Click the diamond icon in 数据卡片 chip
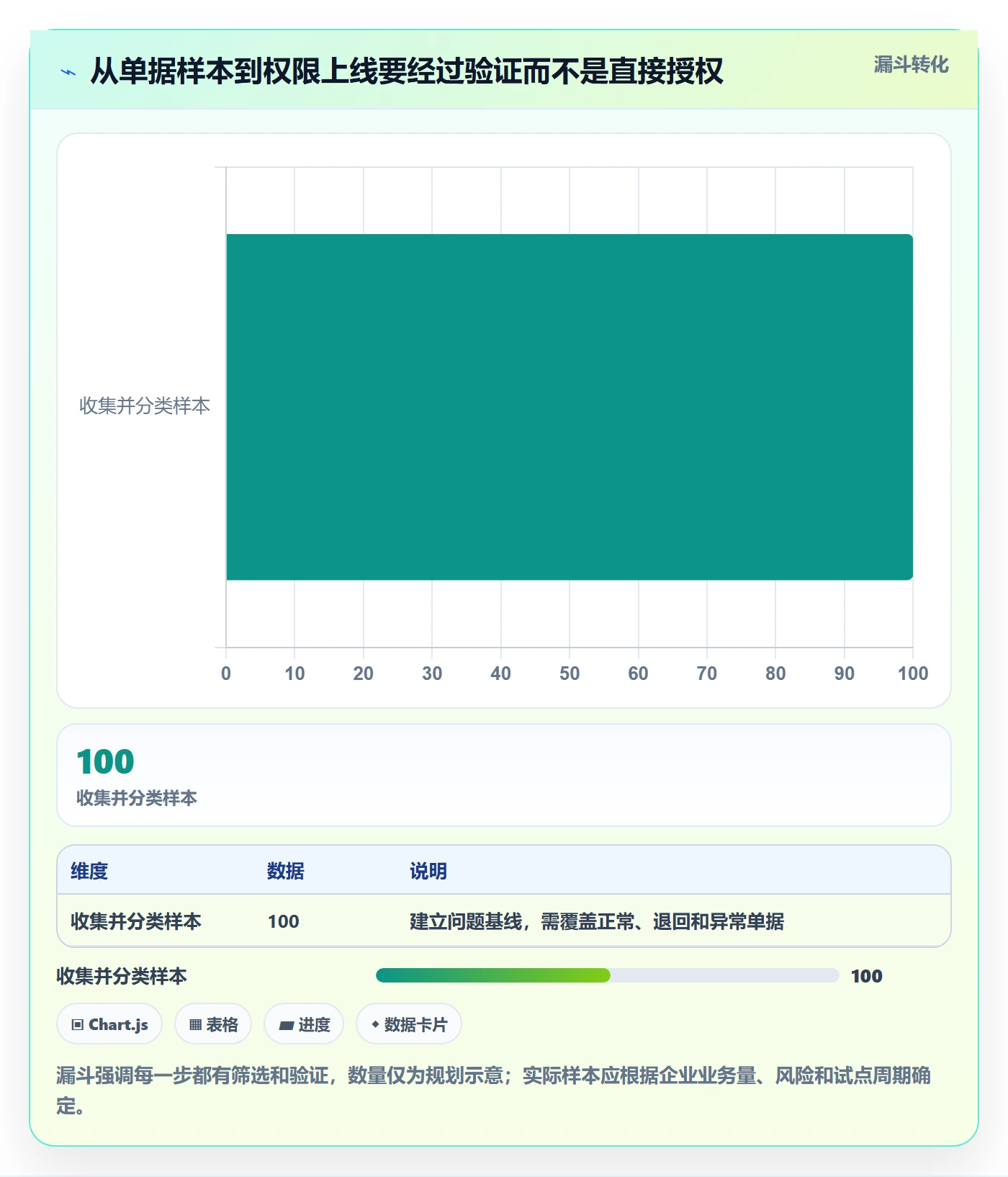 coord(375,1024)
